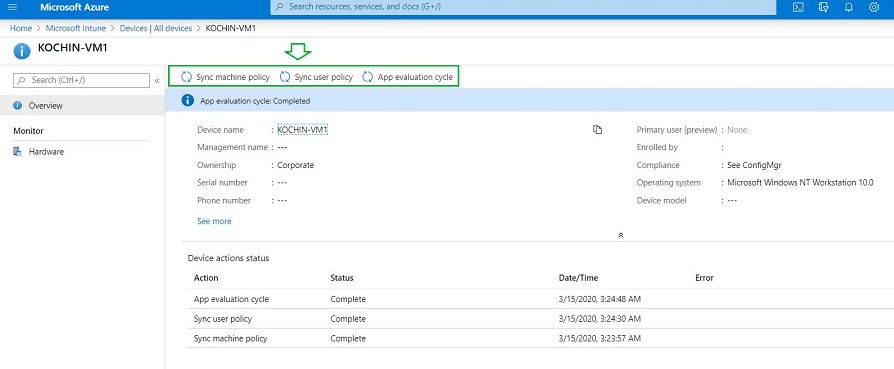
Task: Click the Monitor section heading
Action: pos(28,131)
